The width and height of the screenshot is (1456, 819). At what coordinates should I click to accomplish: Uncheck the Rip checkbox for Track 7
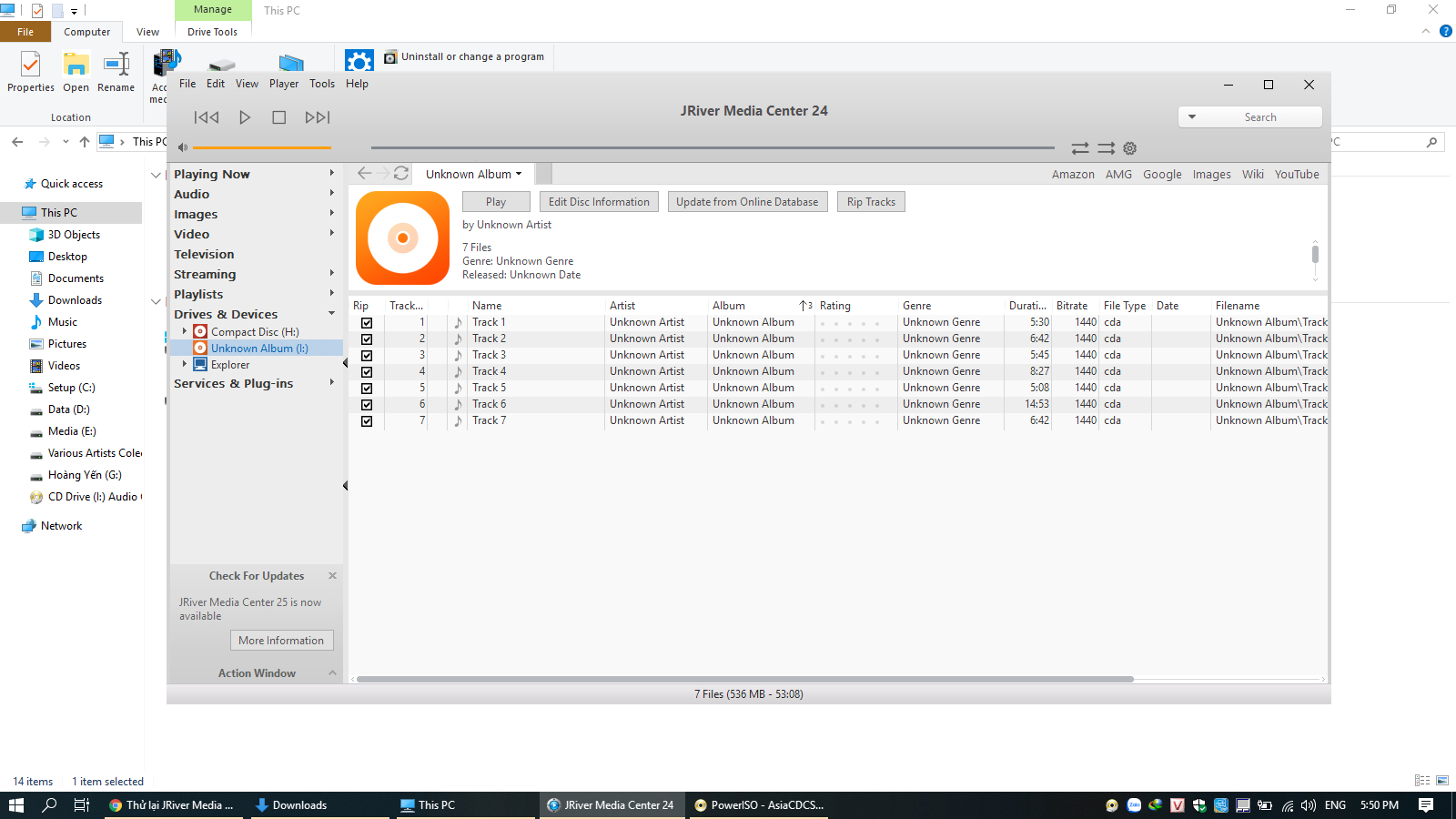(x=367, y=421)
